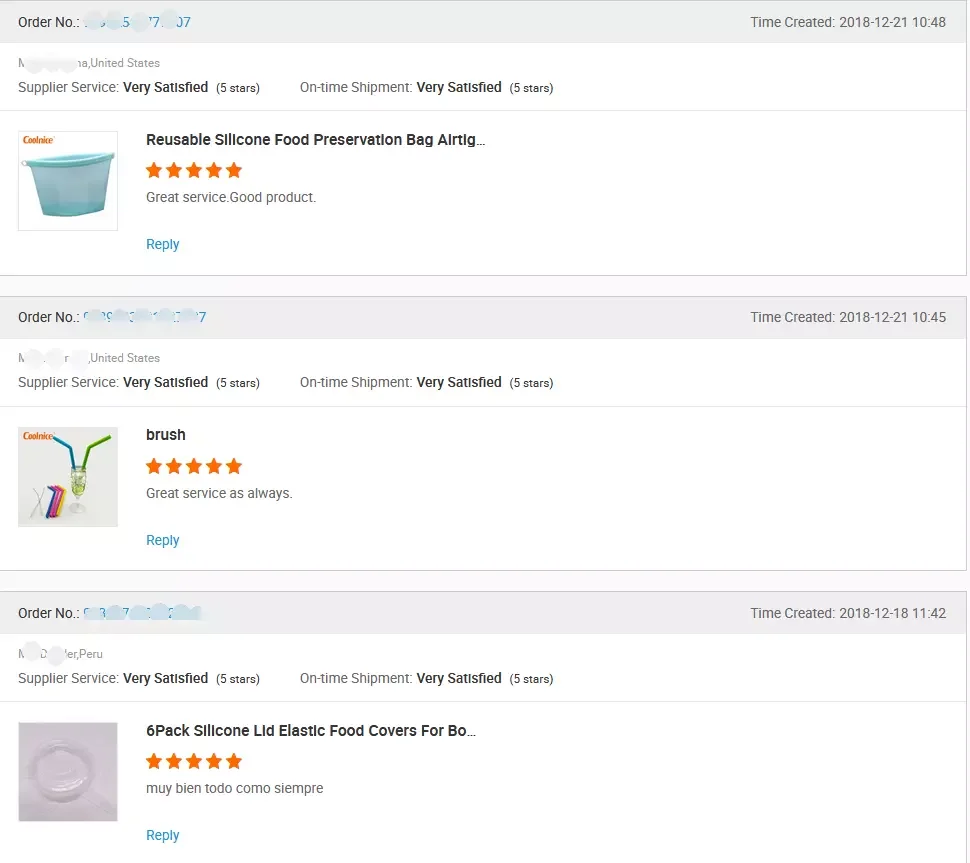Click first star of brush review
Screen dimensions: 970x863
click(154, 466)
